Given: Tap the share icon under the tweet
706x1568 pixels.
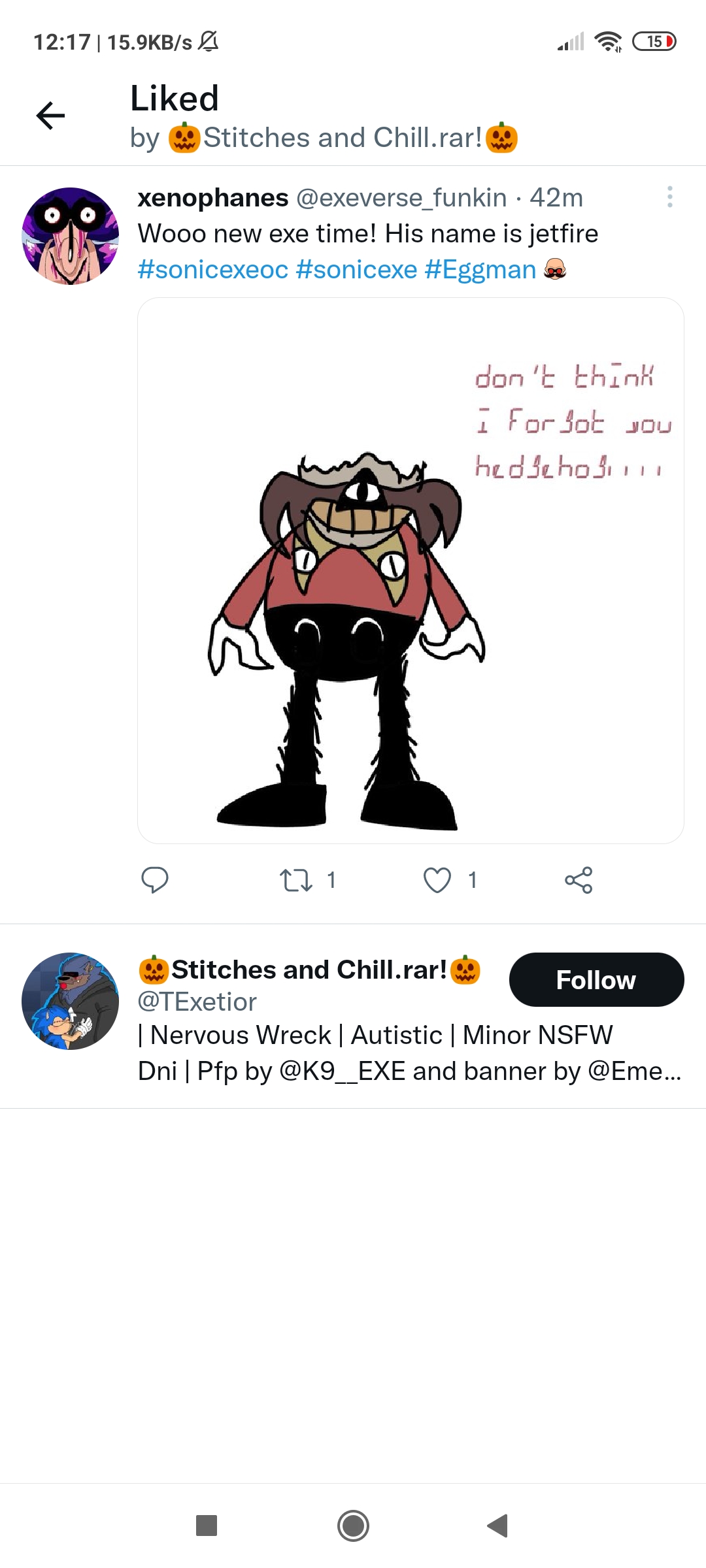Looking at the screenshot, I should click(579, 880).
